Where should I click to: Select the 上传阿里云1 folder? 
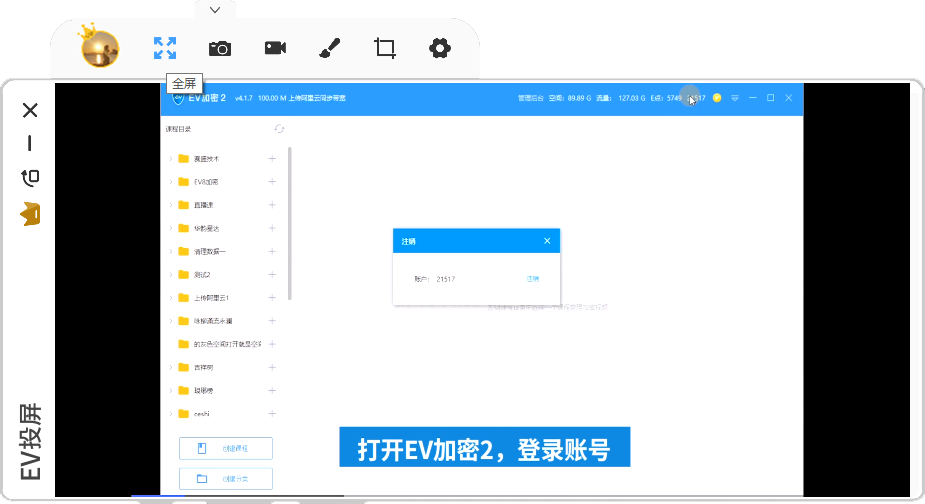tap(211, 297)
